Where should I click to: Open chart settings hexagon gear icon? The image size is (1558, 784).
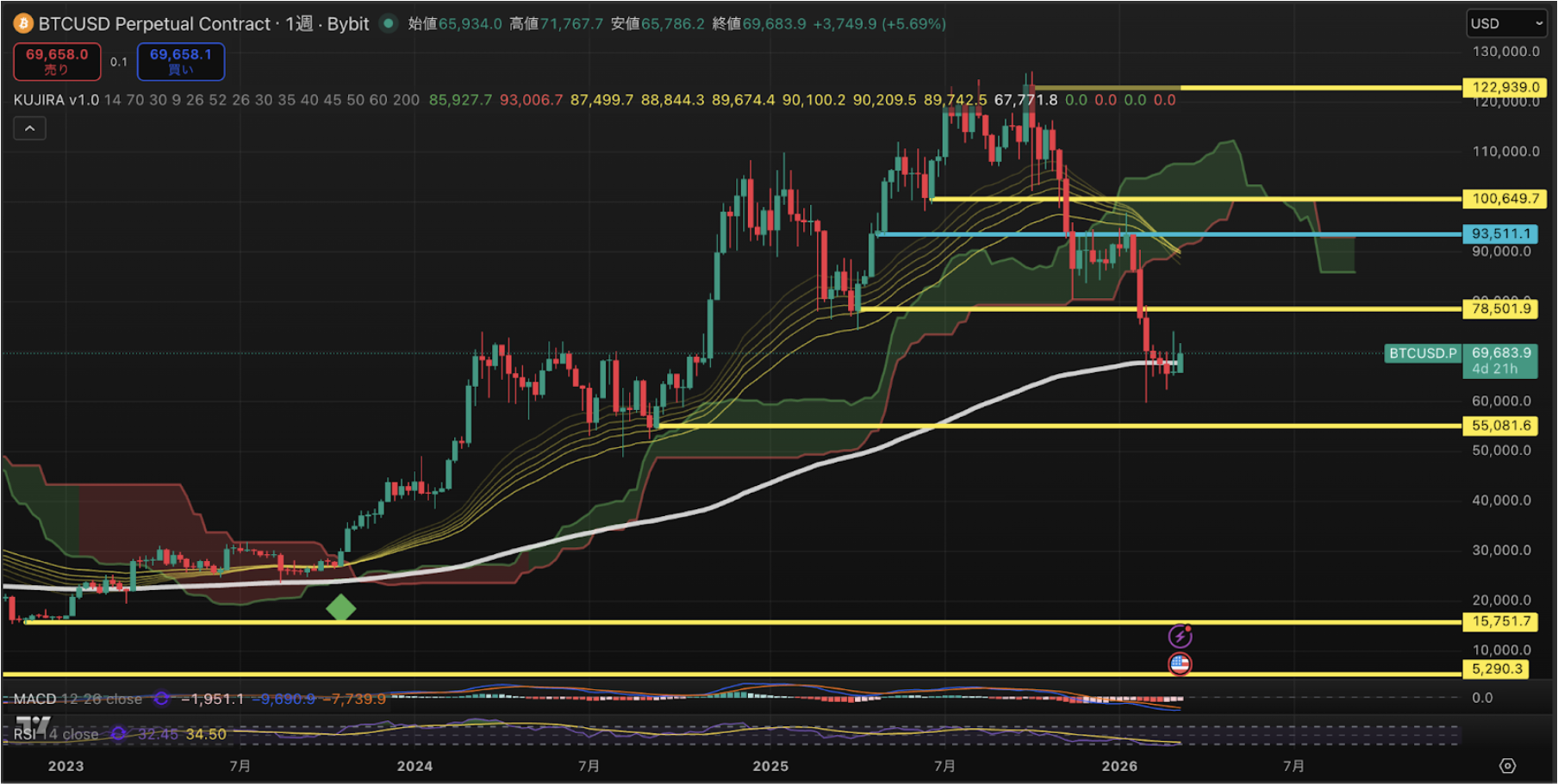point(1507,766)
